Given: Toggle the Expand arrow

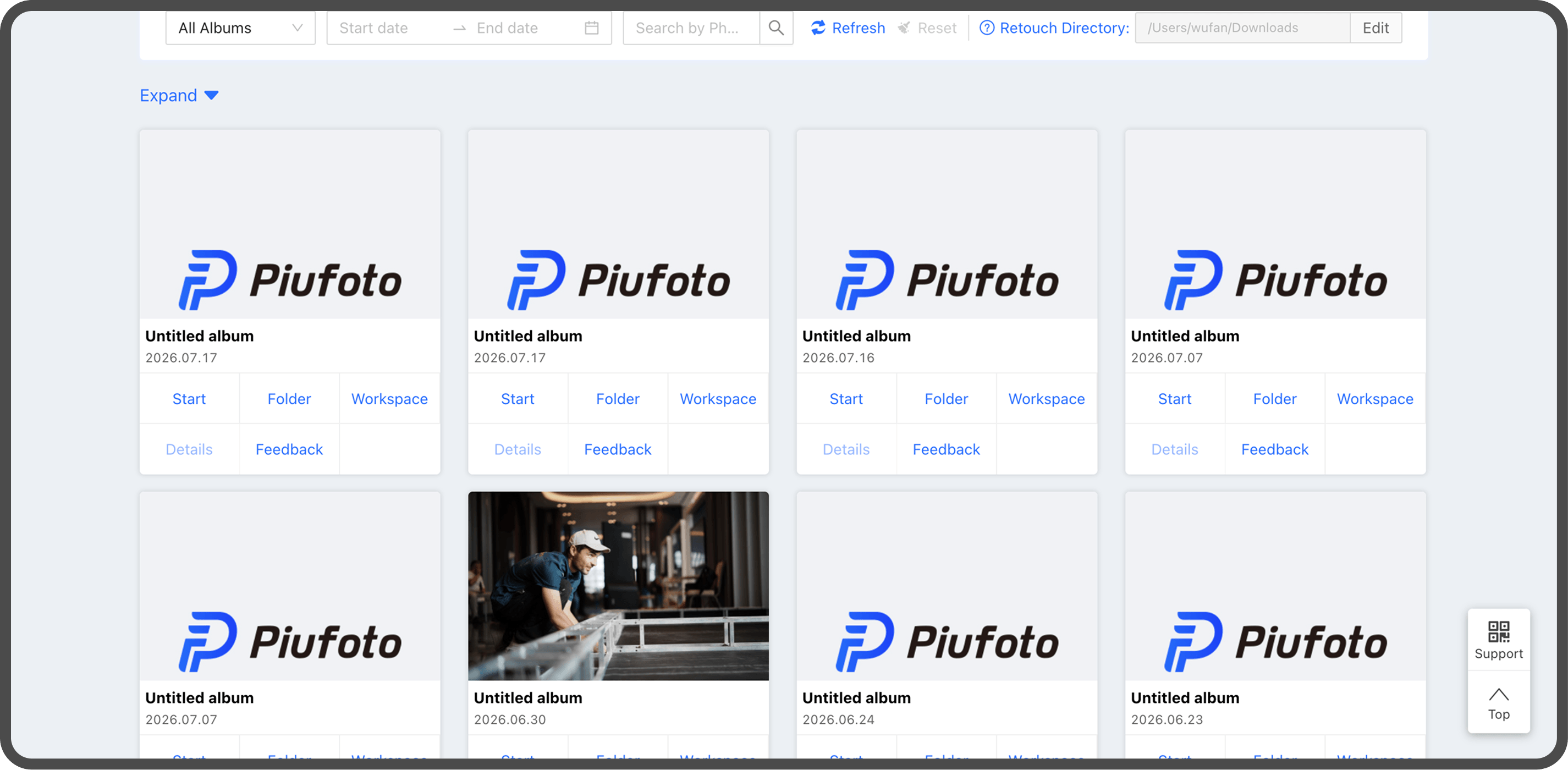Looking at the screenshot, I should tap(211, 96).
